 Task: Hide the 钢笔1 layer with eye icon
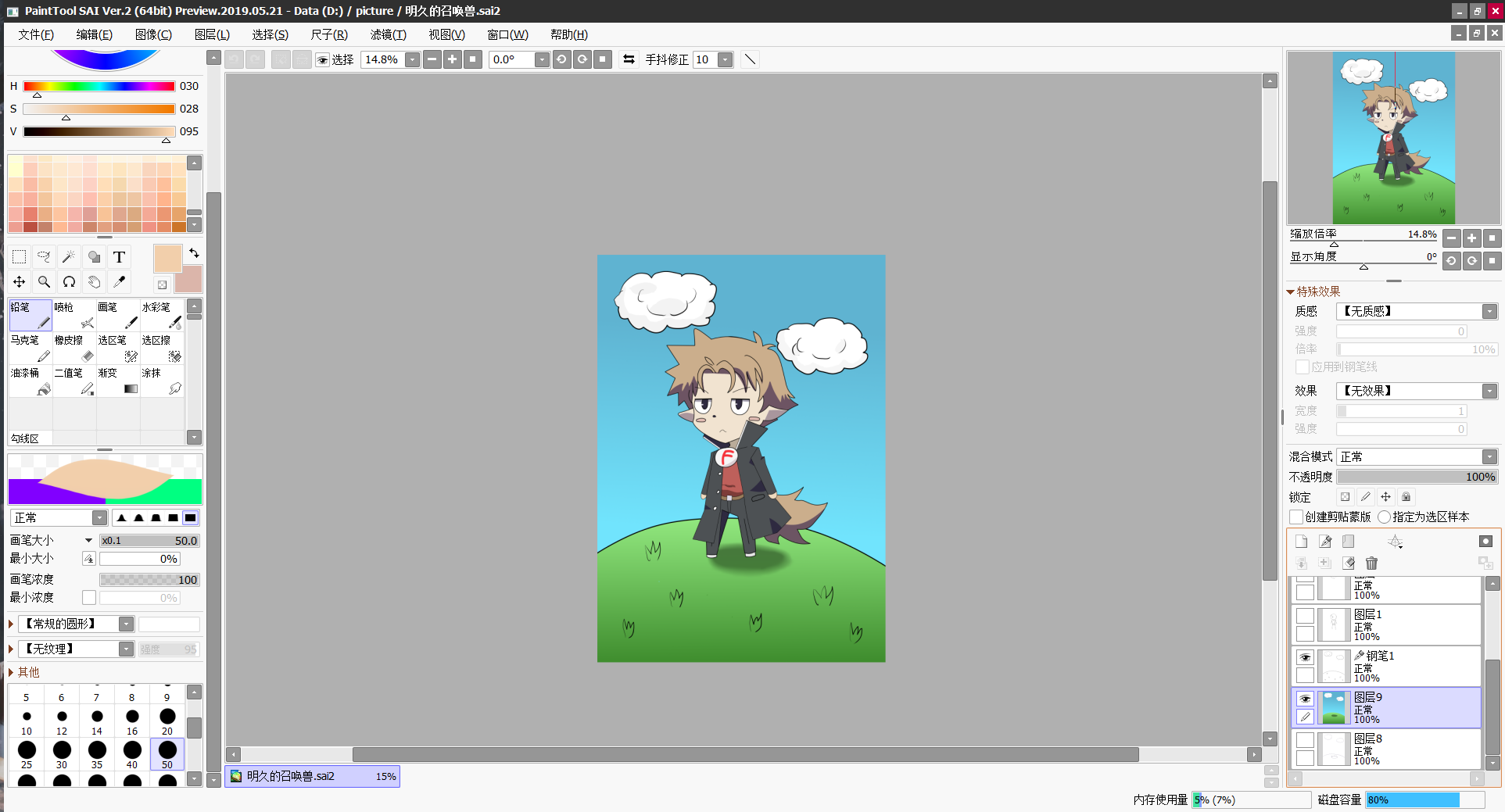tap(1305, 657)
